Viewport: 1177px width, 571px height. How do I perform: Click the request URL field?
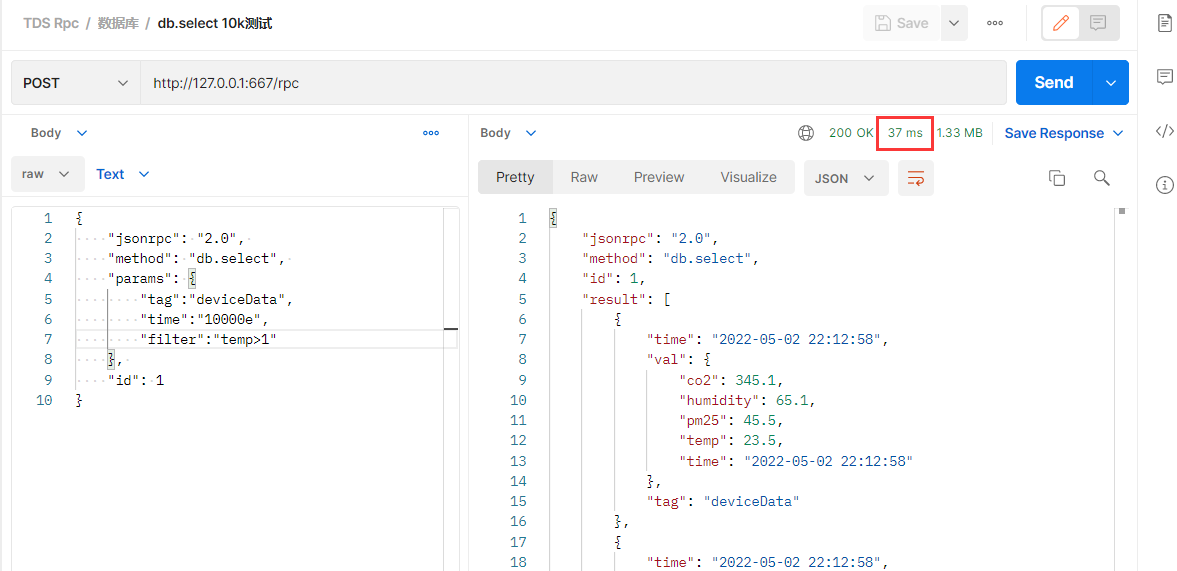pyautogui.click(x=573, y=83)
